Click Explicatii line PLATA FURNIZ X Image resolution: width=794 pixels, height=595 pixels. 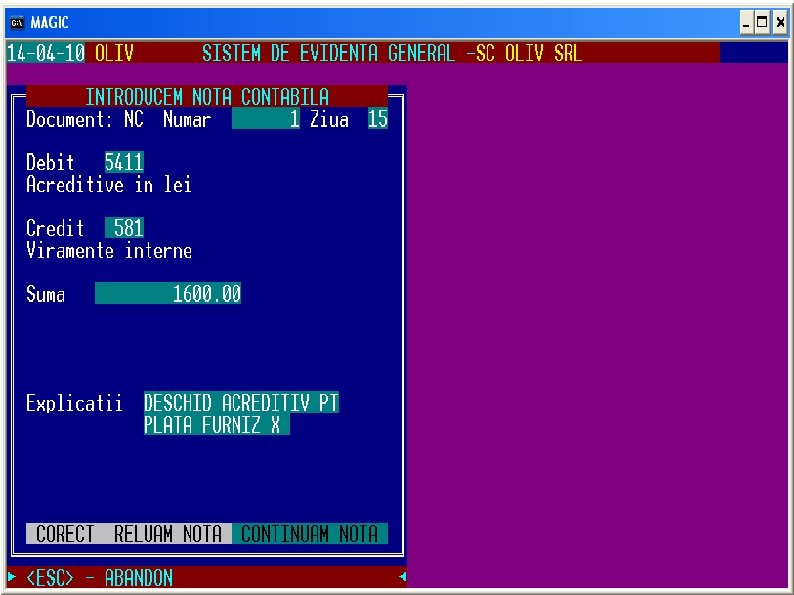pyautogui.click(x=217, y=424)
